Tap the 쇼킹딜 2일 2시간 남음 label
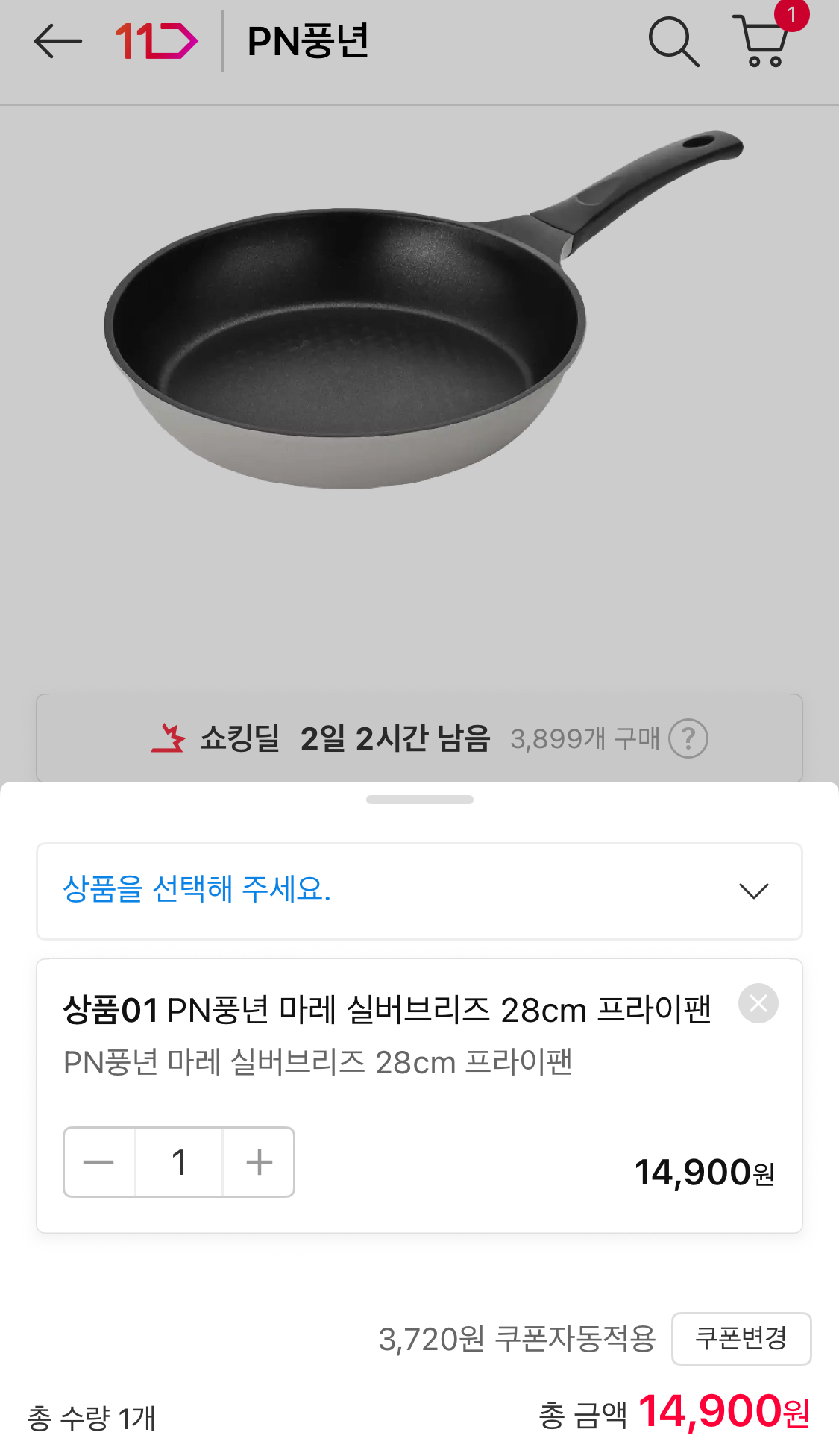839x1456 pixels. point(345,738)
